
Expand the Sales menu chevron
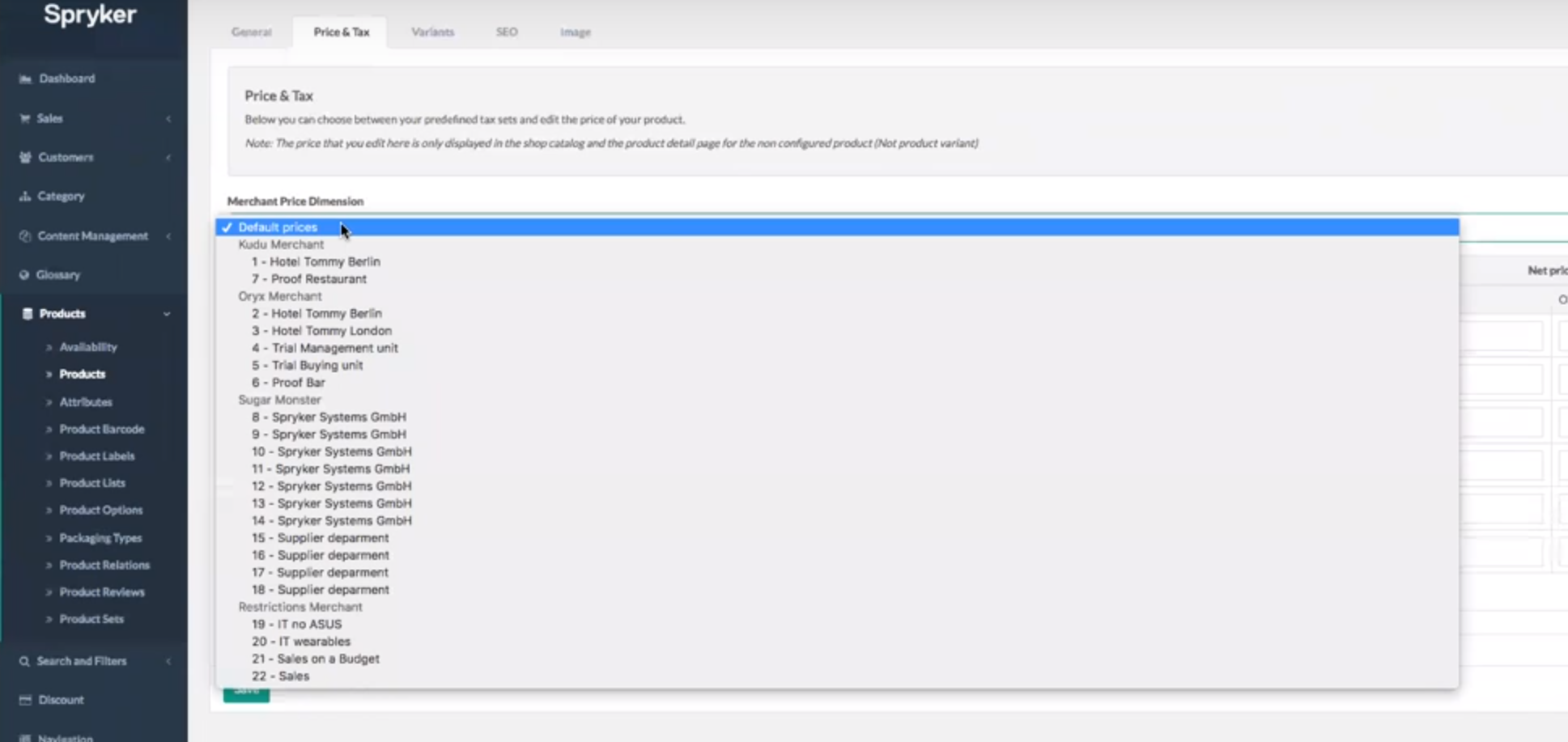(x=168, y=119)
